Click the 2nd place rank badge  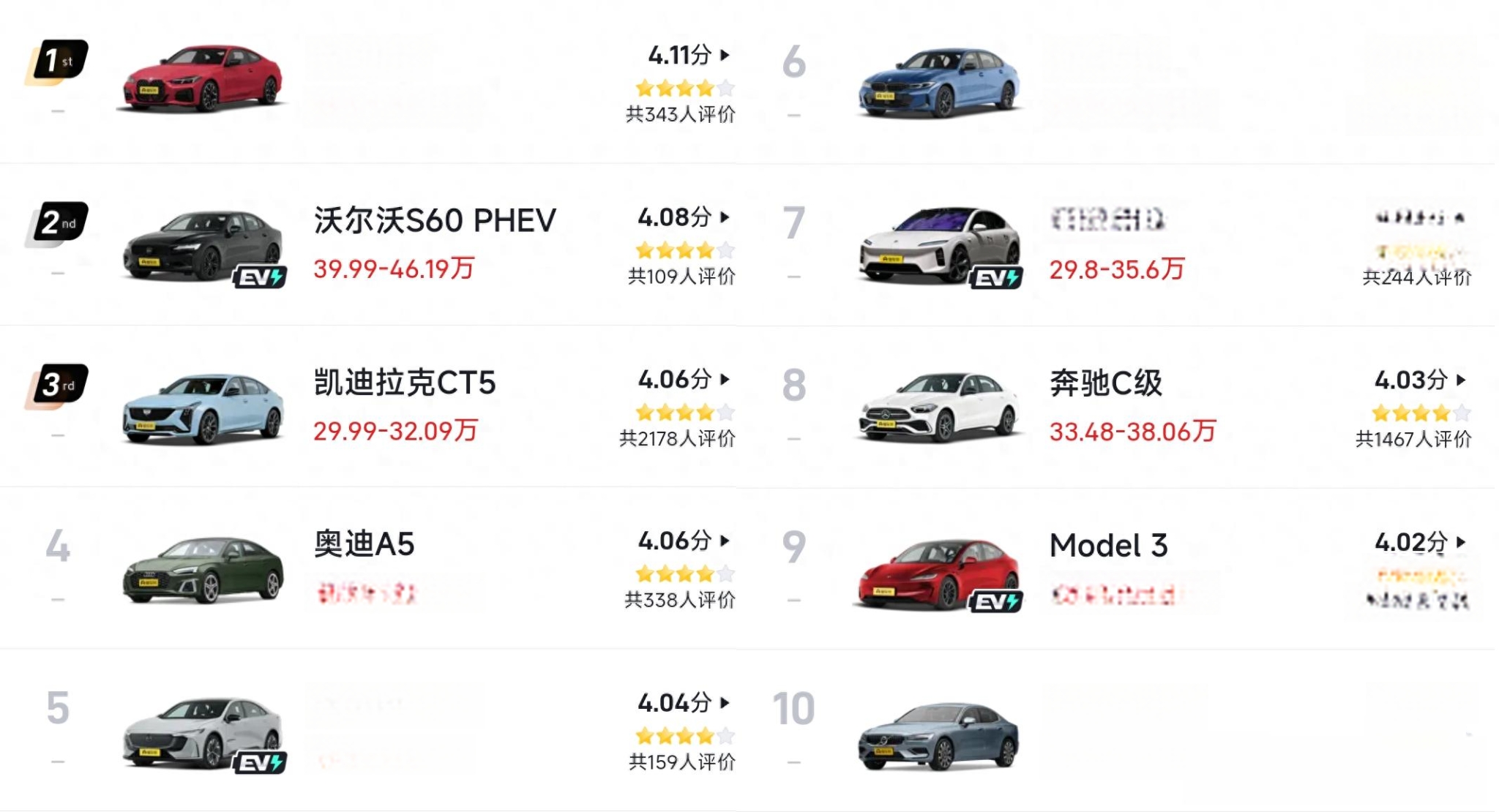(x=57, y=224)
